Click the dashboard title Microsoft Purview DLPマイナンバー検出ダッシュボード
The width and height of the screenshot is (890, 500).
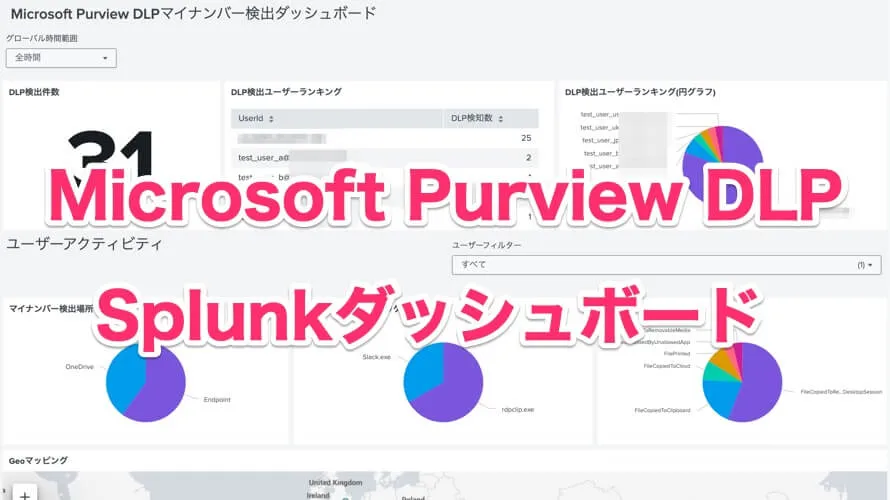194,14
